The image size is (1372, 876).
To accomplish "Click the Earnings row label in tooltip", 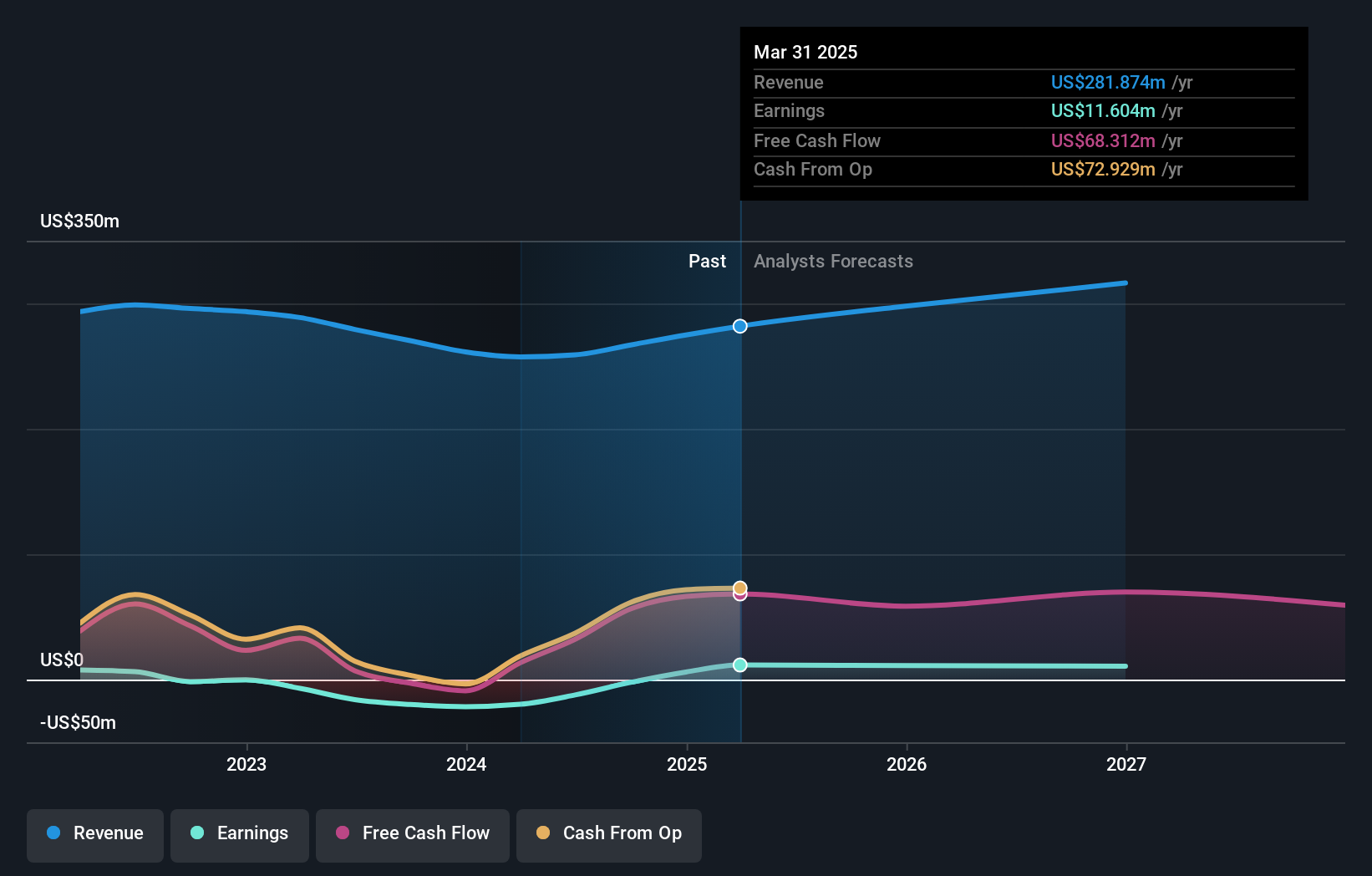I will [x=789, y=111].
